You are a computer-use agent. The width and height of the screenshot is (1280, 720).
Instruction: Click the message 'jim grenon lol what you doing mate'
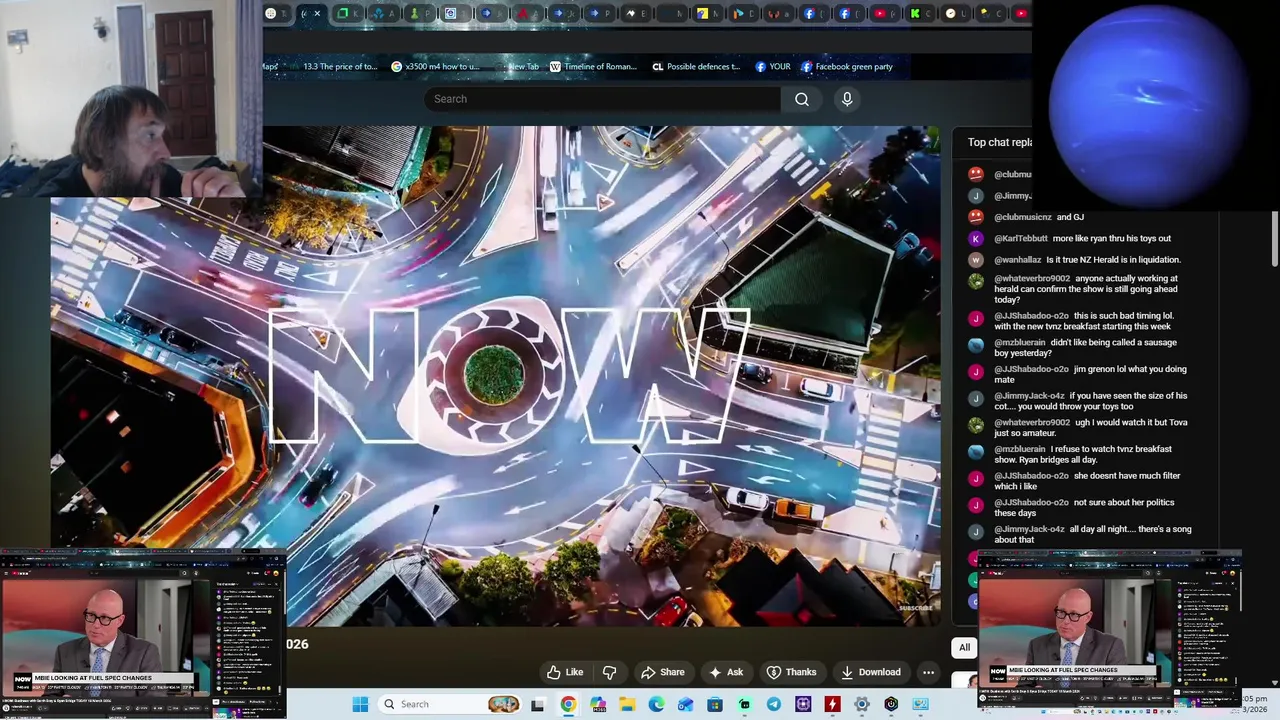(1090, 374)
